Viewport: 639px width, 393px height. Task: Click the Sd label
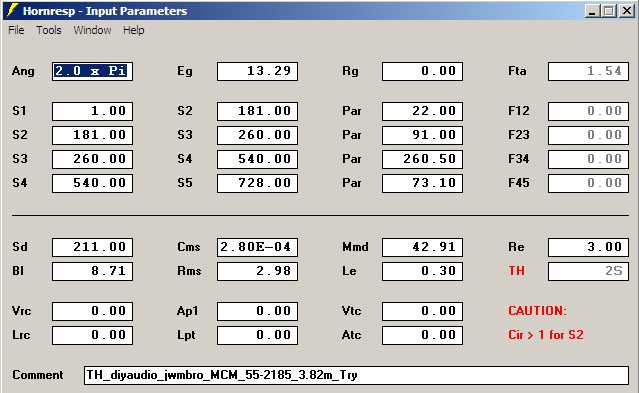(20, 247)
